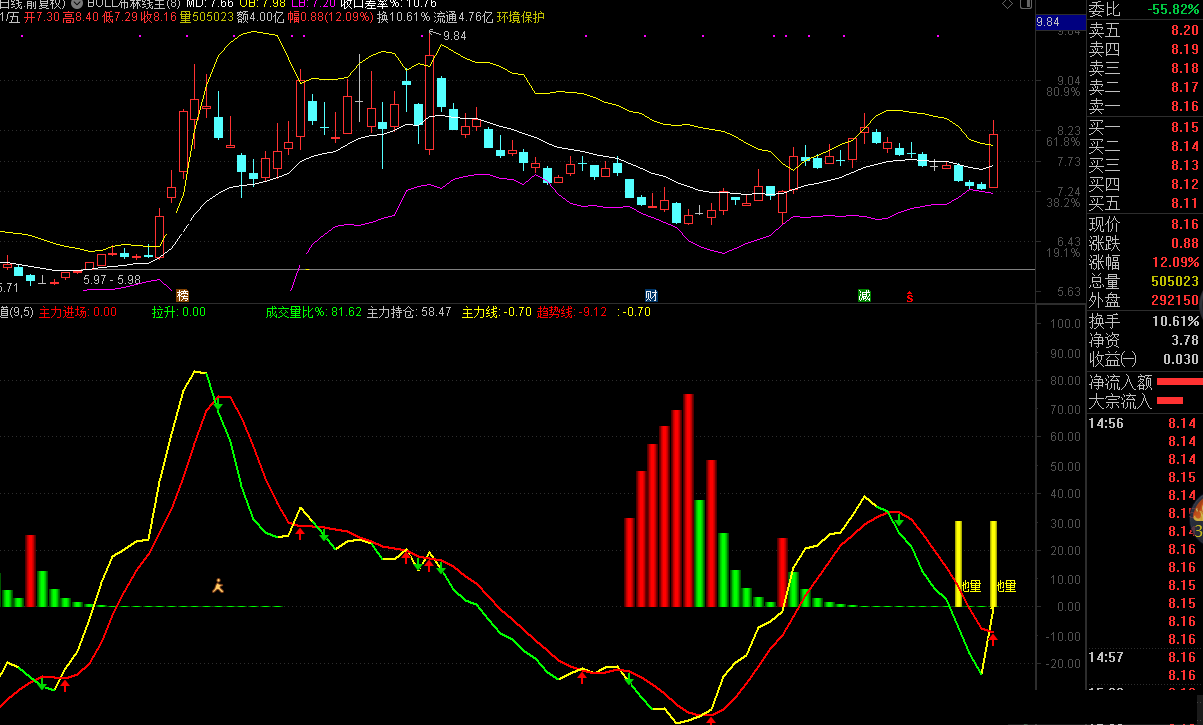
Task: Click the 财 financial marker under the chart
Action: click(x=651, y=295)
